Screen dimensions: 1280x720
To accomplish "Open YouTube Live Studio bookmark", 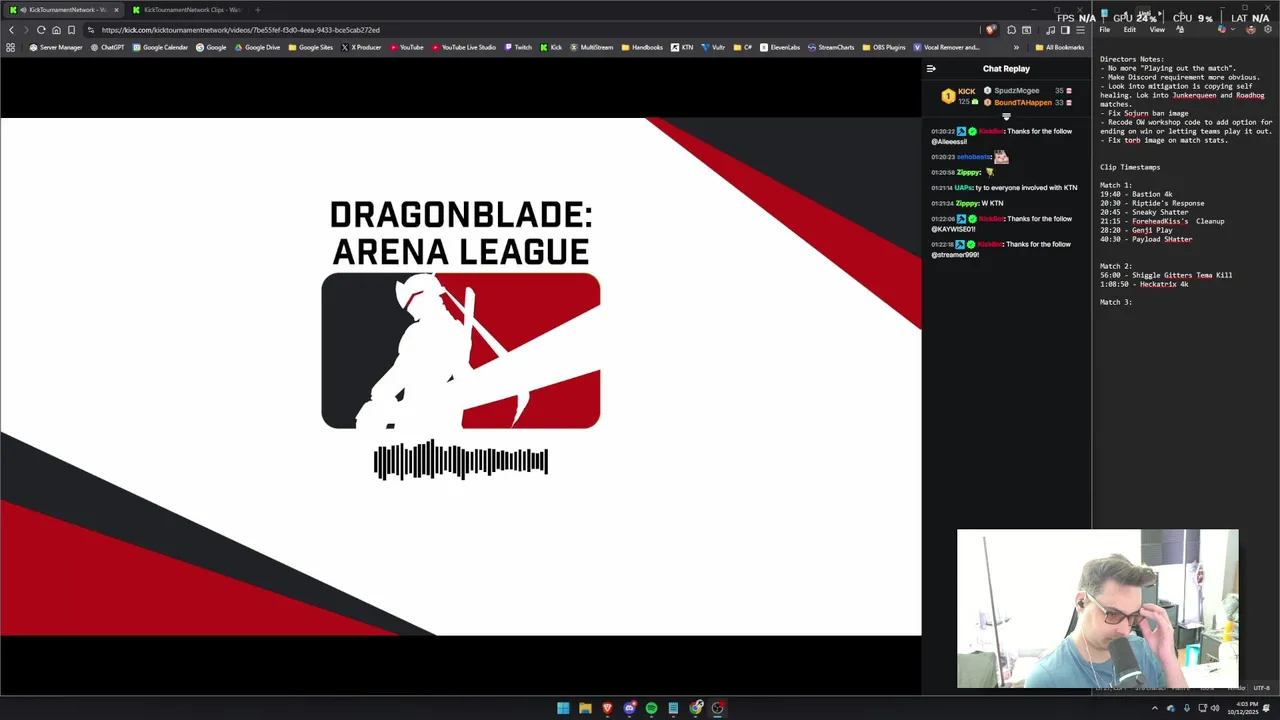I will [464, 47].
